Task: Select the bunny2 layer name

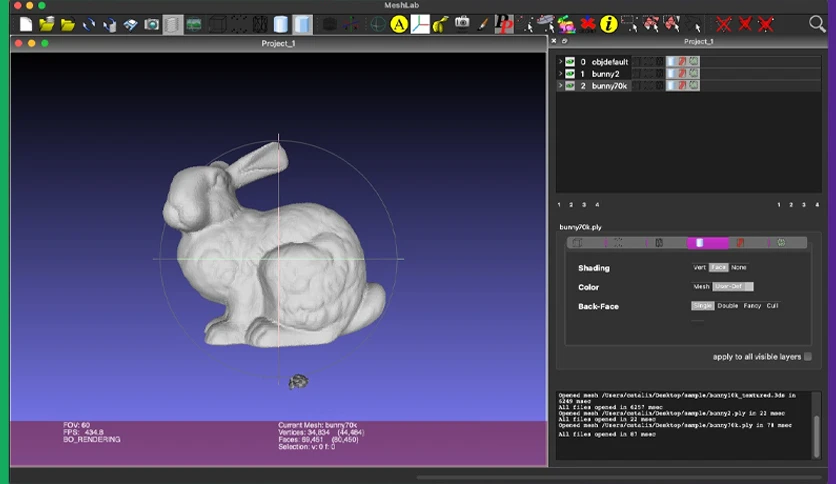Action: (606, 74)
